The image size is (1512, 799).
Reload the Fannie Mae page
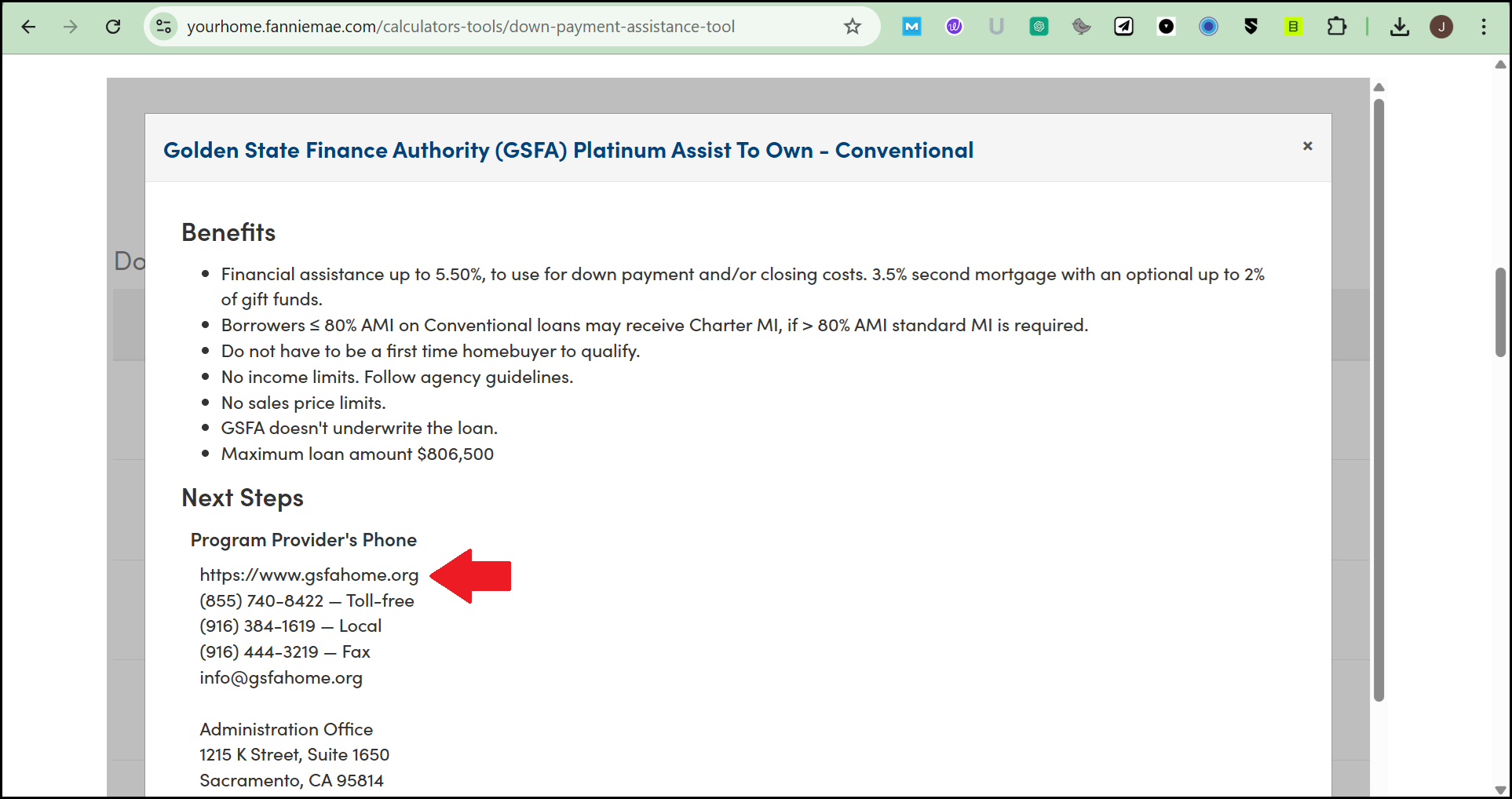point(113,27)
